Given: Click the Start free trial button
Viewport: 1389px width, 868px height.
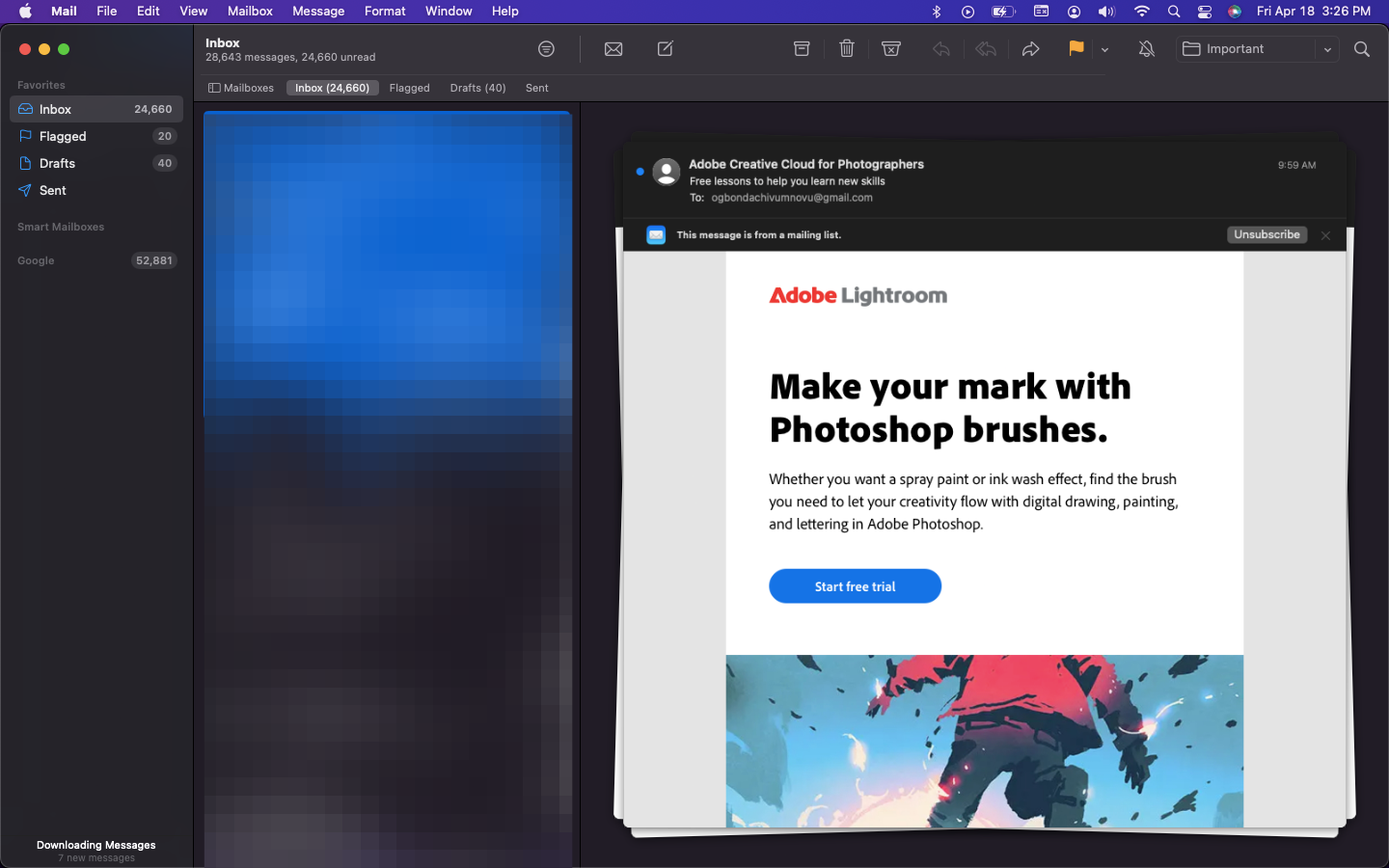Looking at the screenshot, I should point(855,586).
